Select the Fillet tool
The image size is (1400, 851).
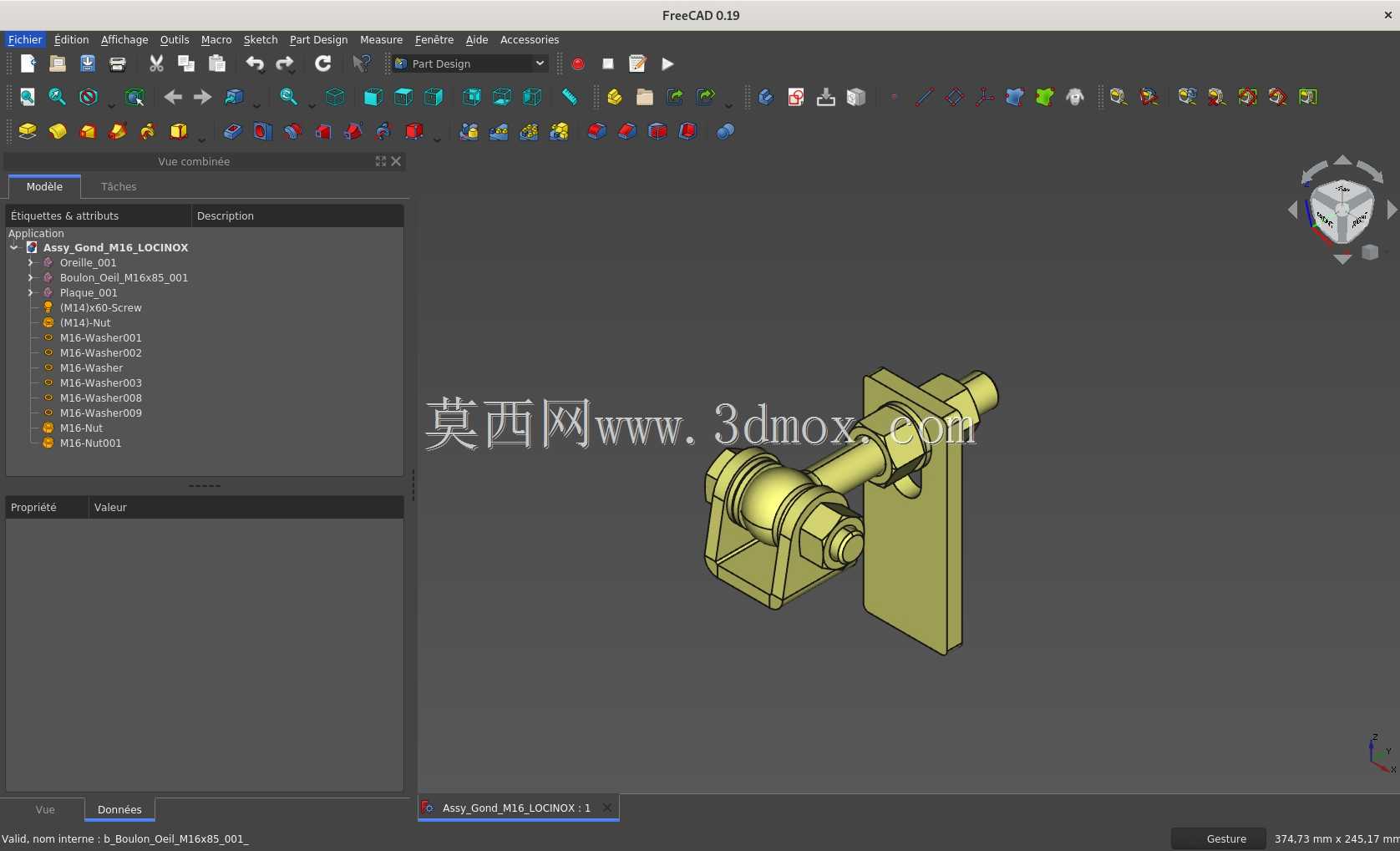click(x=597, y=131)
